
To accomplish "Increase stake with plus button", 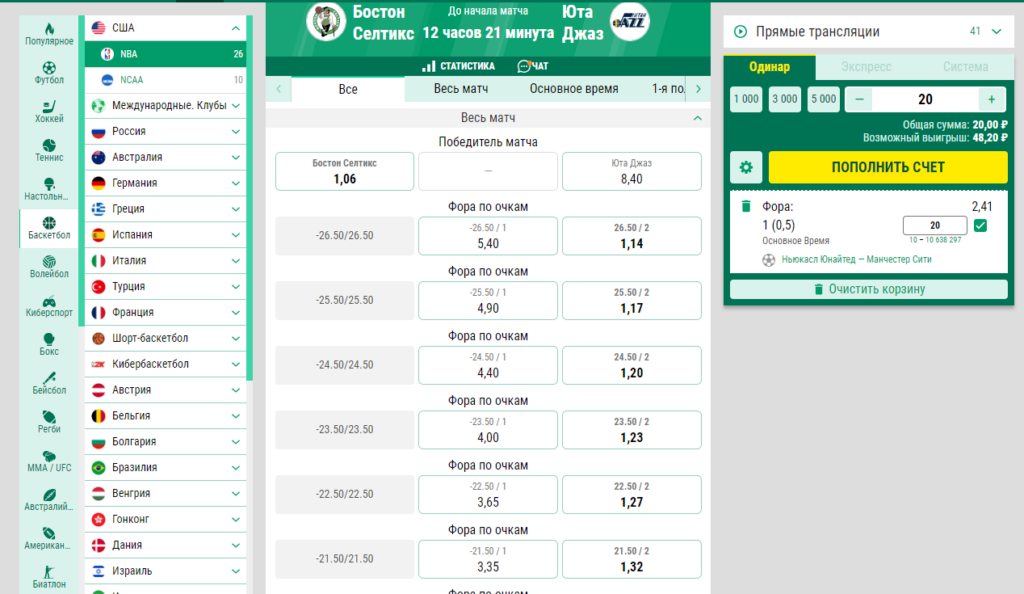I will pos(991,99).
